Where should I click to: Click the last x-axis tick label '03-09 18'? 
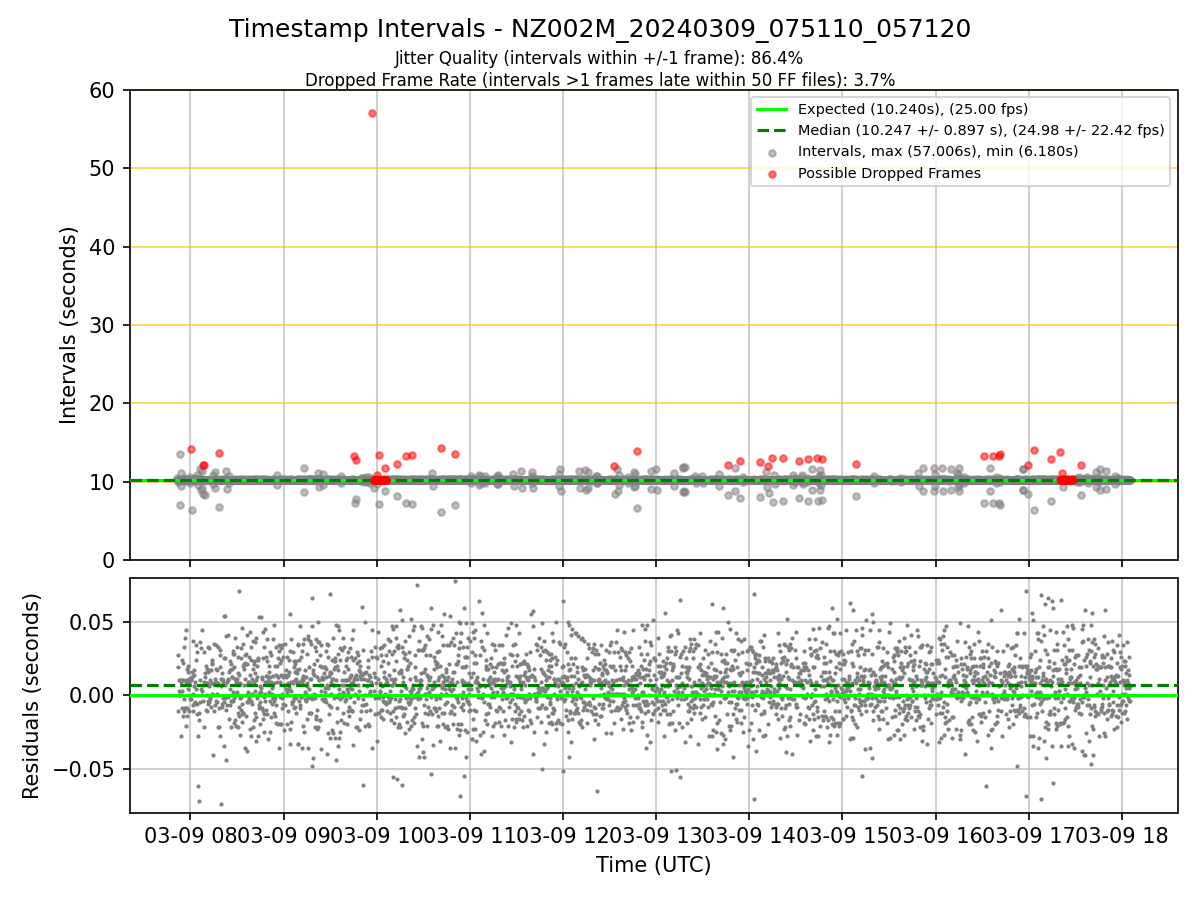tap(1121, 835)
